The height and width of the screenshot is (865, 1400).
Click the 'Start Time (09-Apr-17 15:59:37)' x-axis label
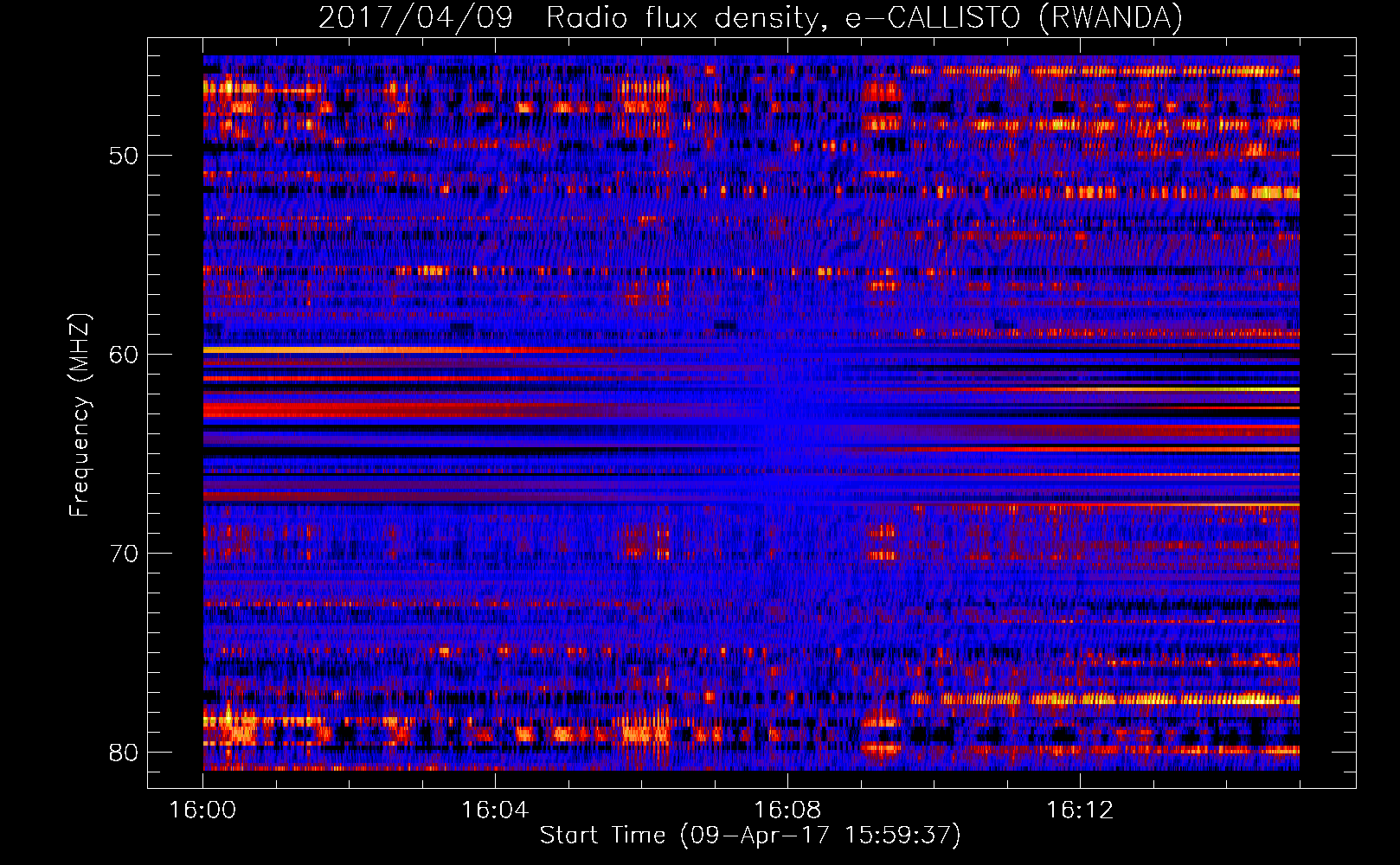click(750, 836)
